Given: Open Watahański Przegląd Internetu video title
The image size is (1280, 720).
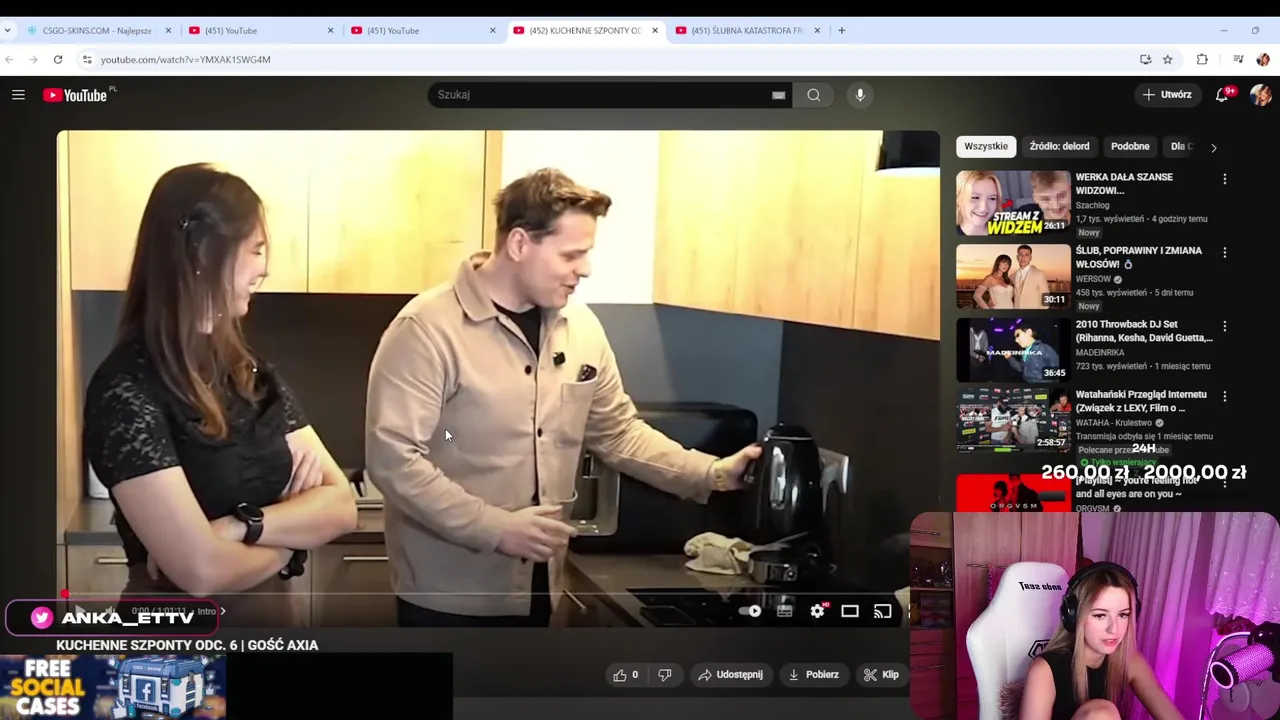Looking at the screenshot, I should 1141,401.
